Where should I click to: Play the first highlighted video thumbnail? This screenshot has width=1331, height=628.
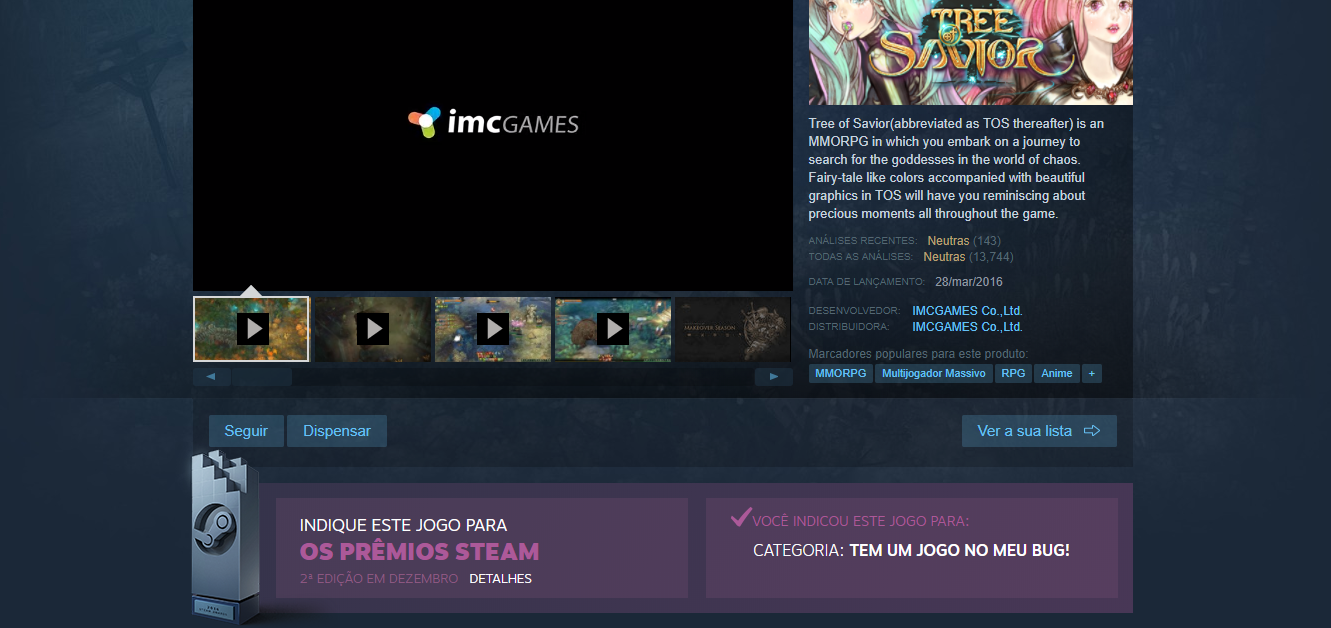pos(252,328)
